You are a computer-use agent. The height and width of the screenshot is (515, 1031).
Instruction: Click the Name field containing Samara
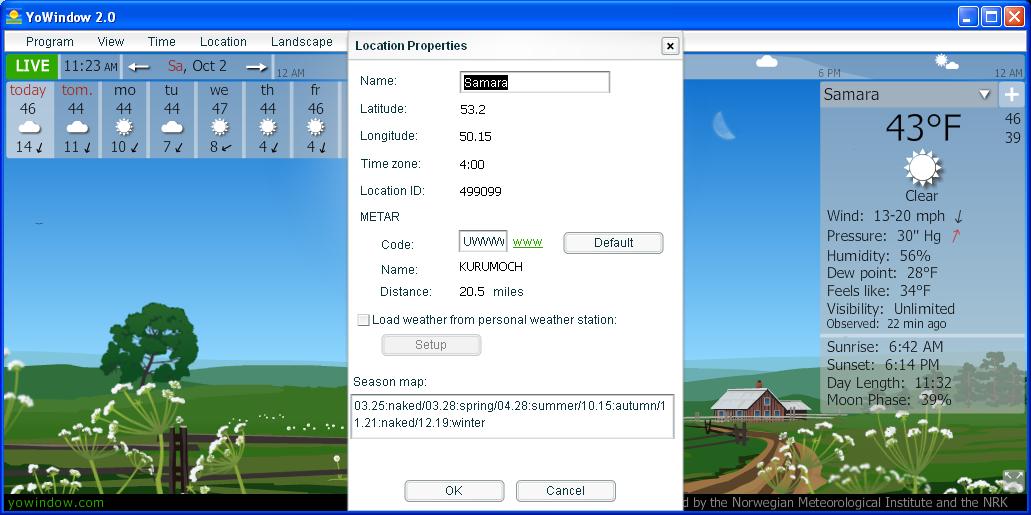(x=535, y=82)
